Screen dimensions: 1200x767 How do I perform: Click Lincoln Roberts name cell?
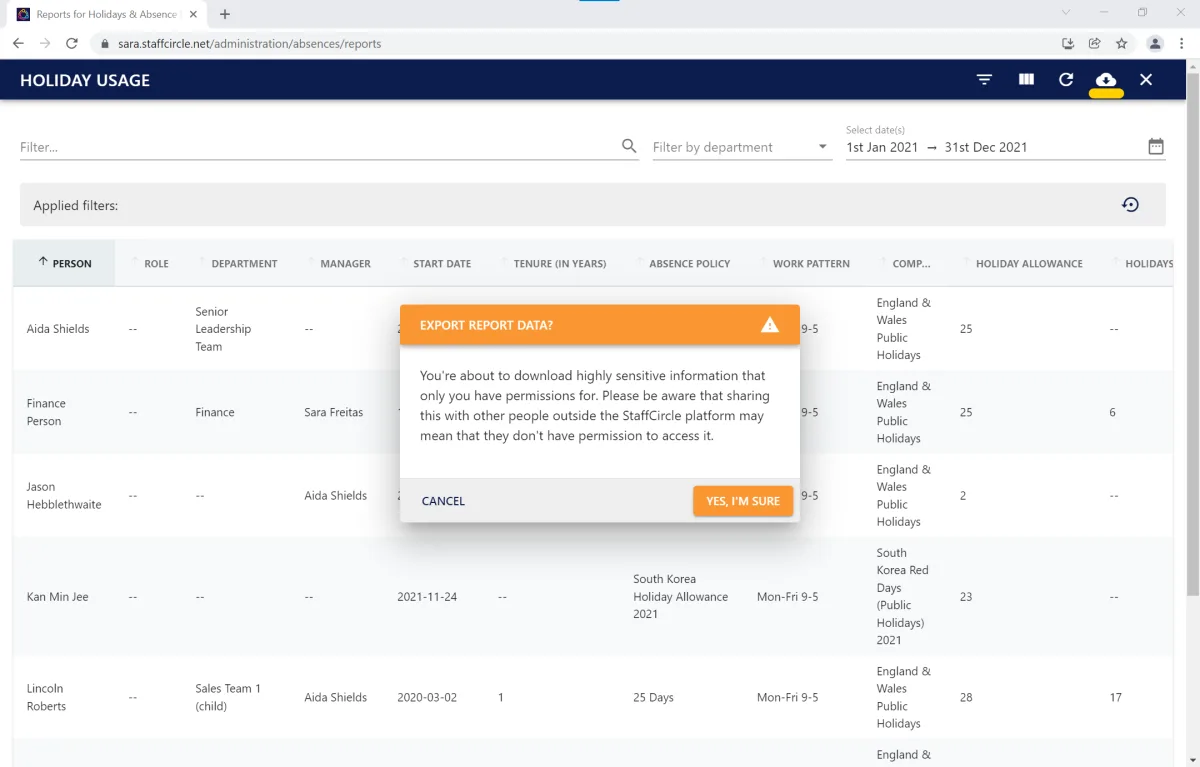(x=46, y=697)
